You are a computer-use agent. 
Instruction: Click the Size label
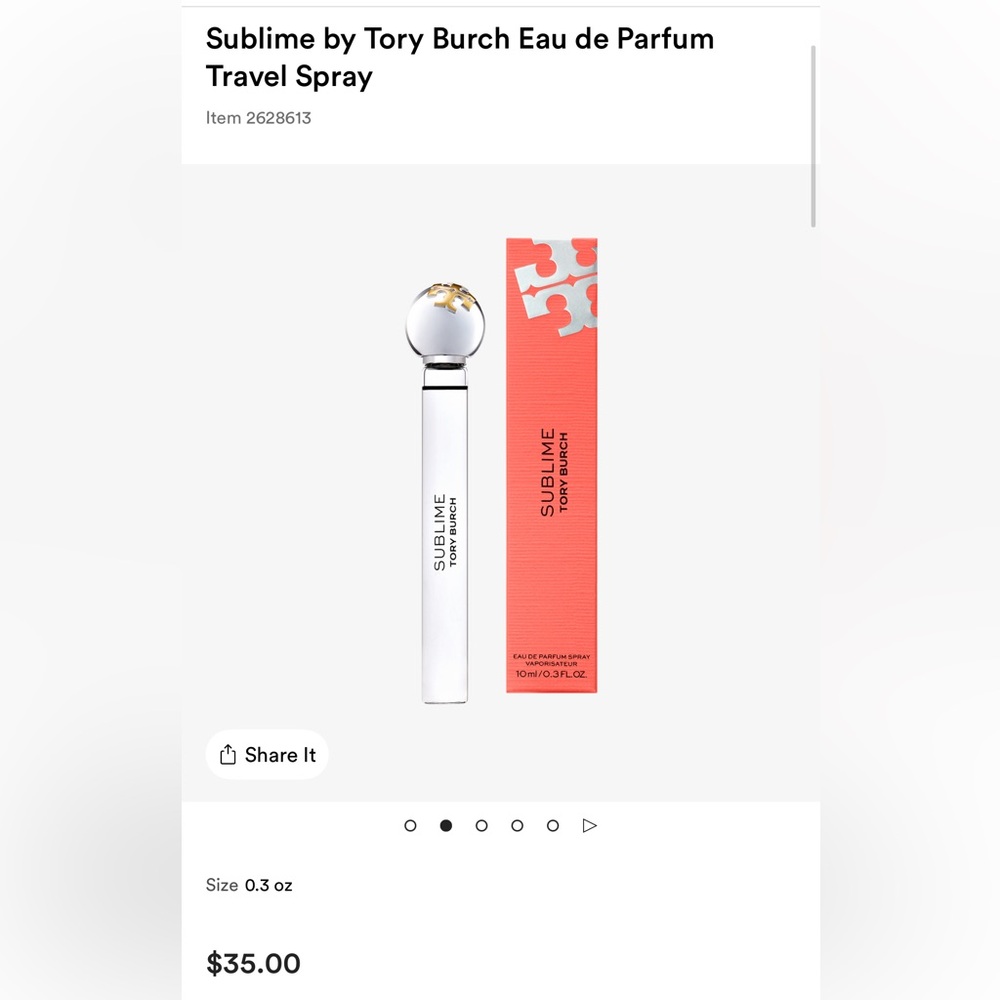tap(221, 885)
